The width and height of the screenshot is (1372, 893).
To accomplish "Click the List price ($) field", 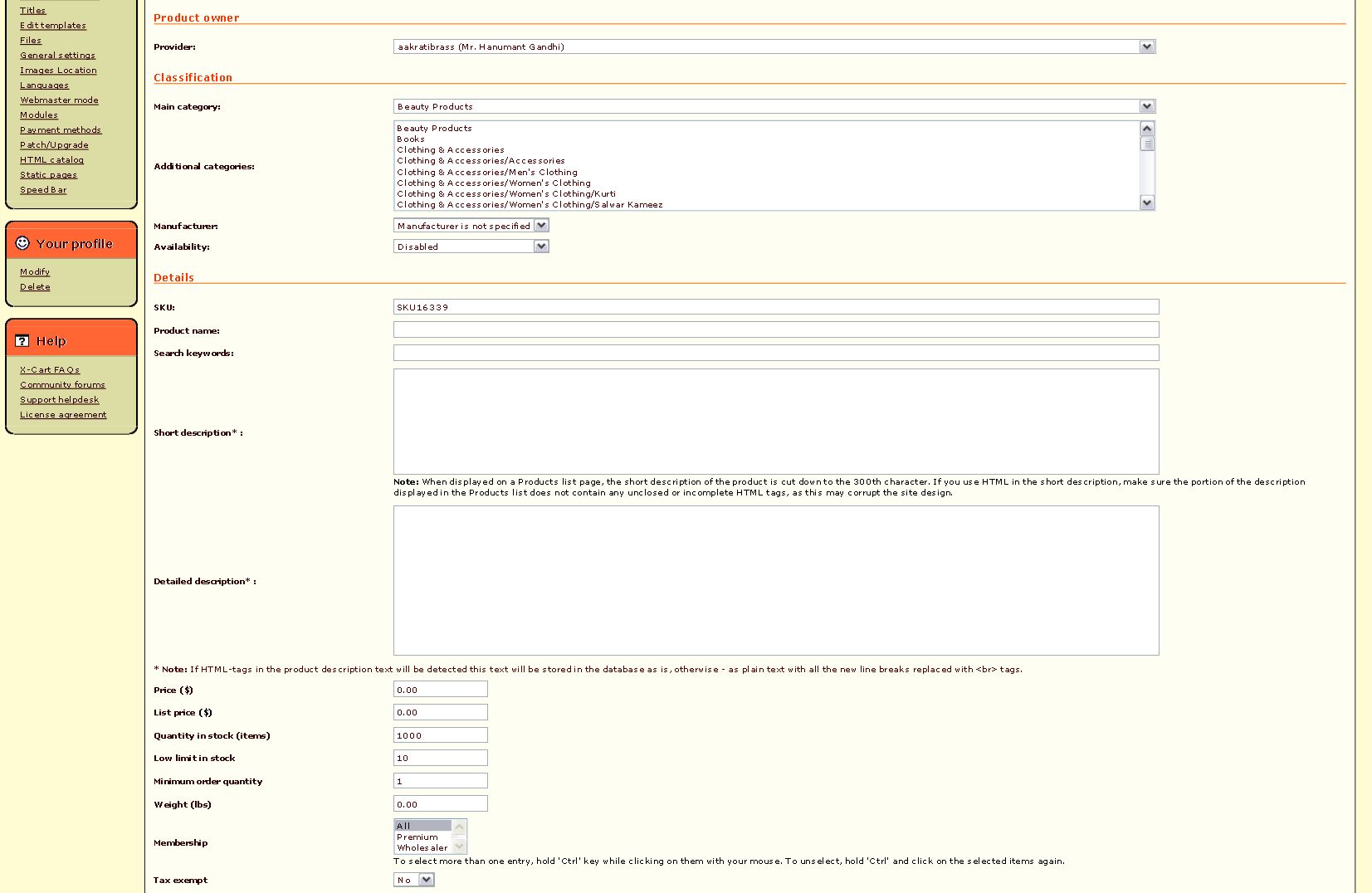I will pyautogui.click(x=441, y=712).
